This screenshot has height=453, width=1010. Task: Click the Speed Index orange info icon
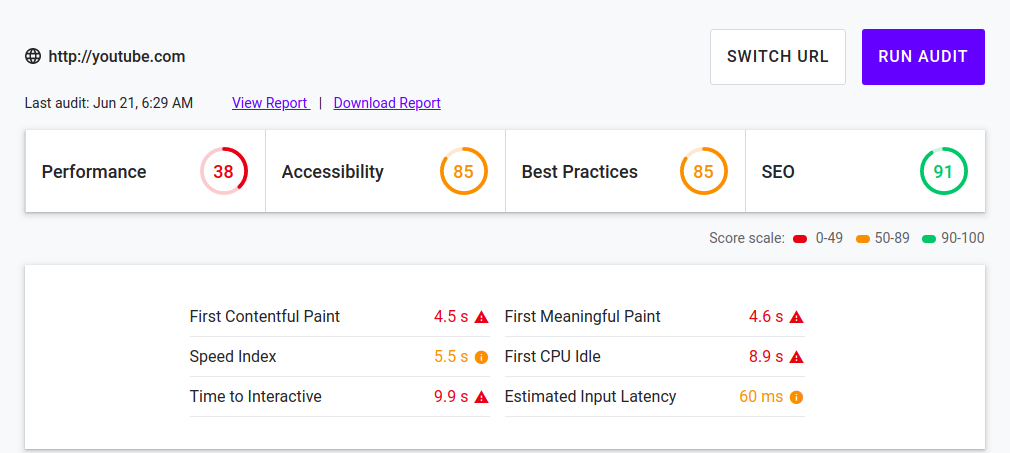tap(481, 357)
